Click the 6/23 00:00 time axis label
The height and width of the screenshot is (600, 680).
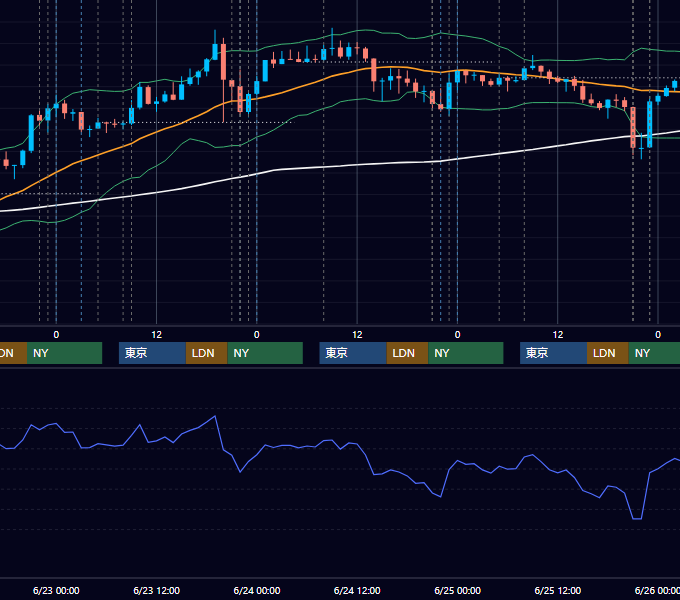pos(56,590)
